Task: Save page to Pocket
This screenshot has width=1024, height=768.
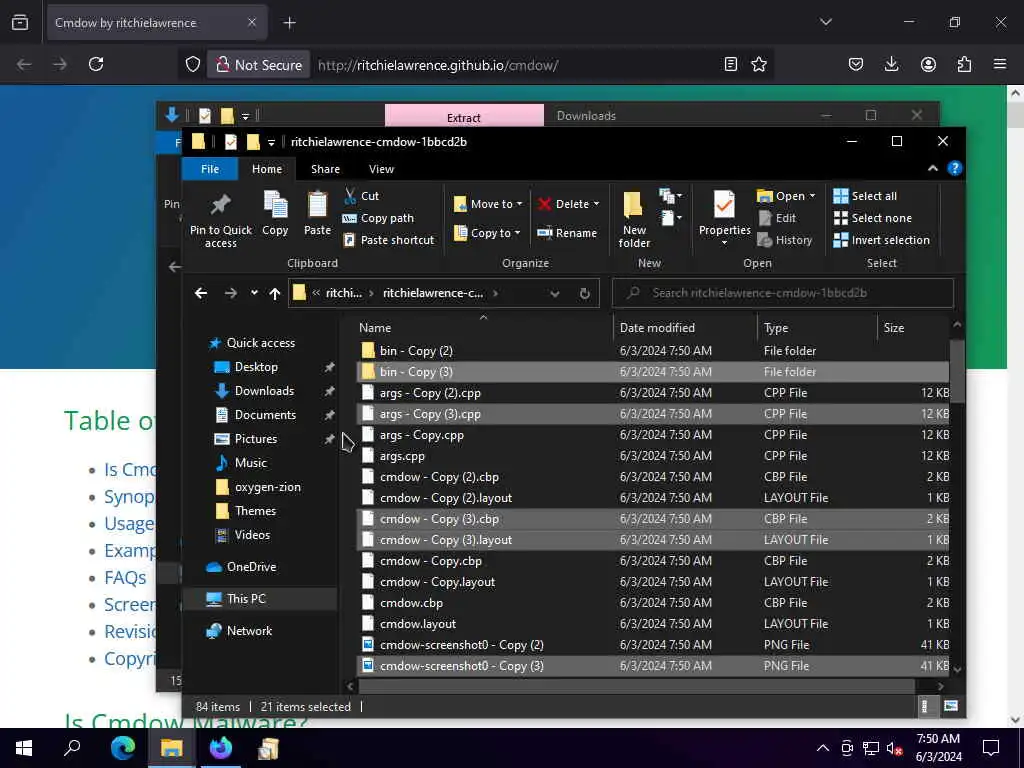Action: 856,64
